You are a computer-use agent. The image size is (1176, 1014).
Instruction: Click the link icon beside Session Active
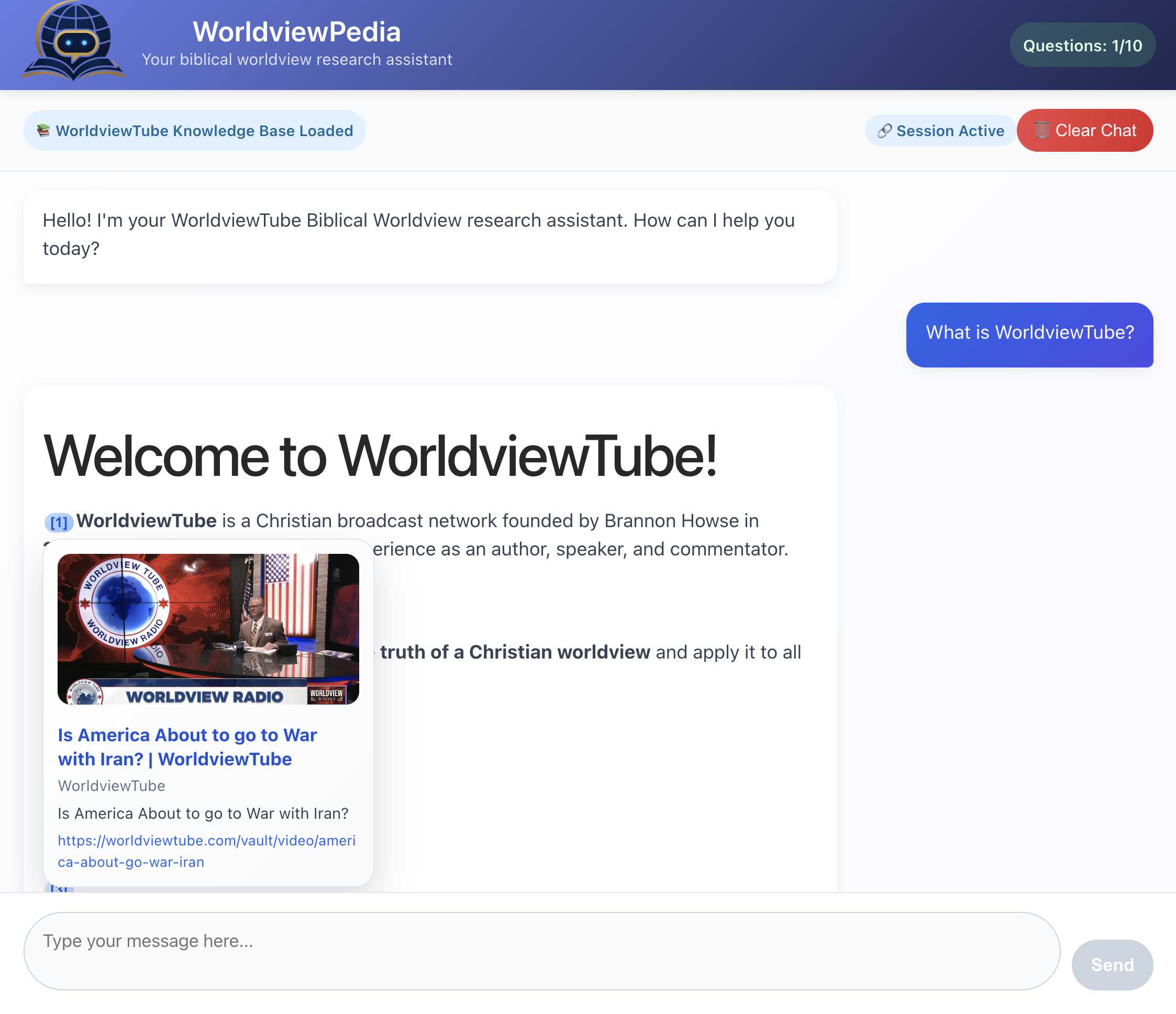click(884, 131)
